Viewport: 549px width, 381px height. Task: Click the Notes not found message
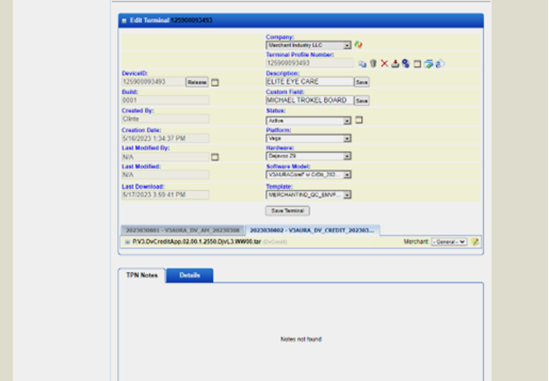click(x=301, y=339)
